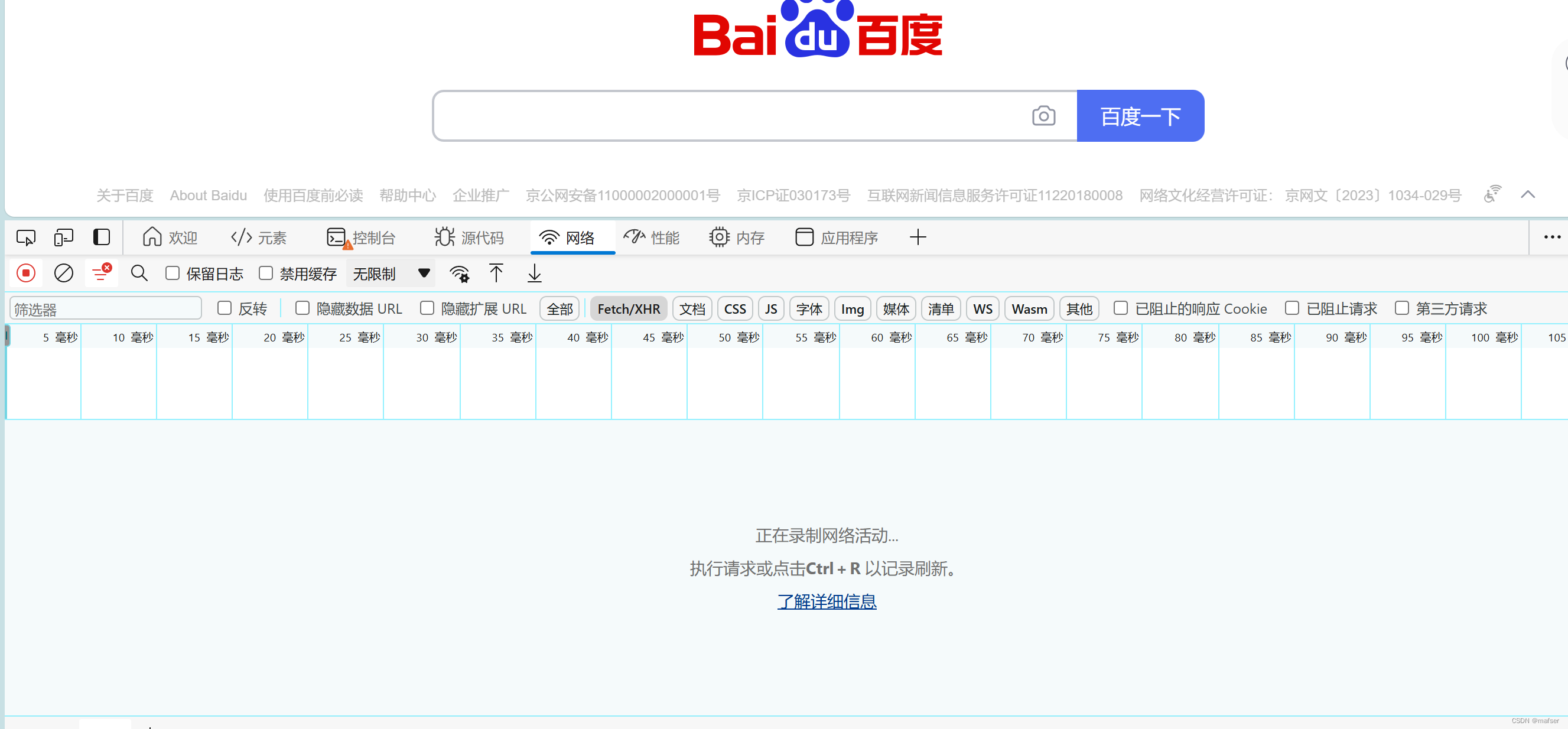Click the inspect element picker icon
This screenshot has height=729, width=1568.
coord(25,237)
